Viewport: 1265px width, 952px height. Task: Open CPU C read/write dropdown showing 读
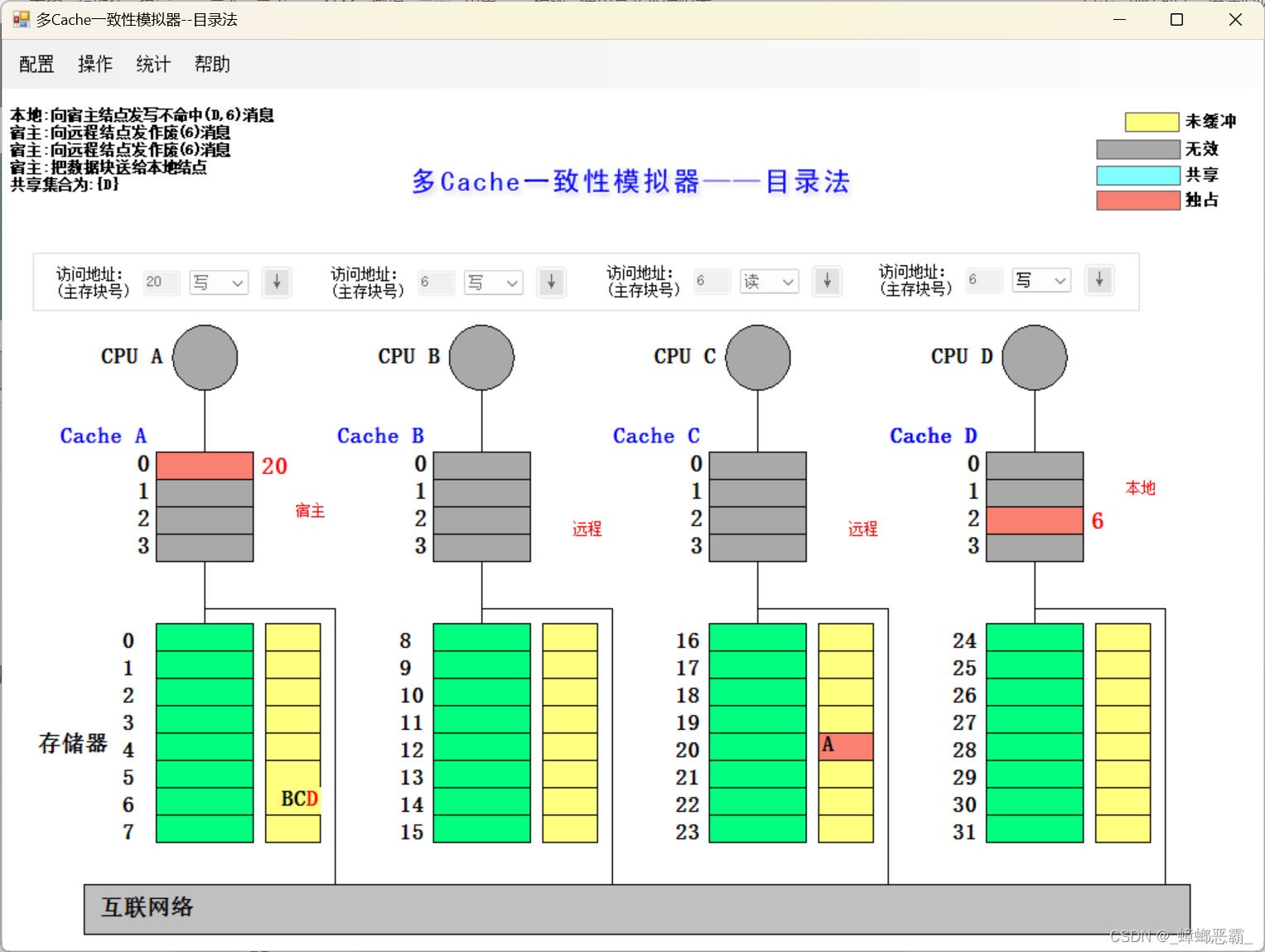[770, 281]
